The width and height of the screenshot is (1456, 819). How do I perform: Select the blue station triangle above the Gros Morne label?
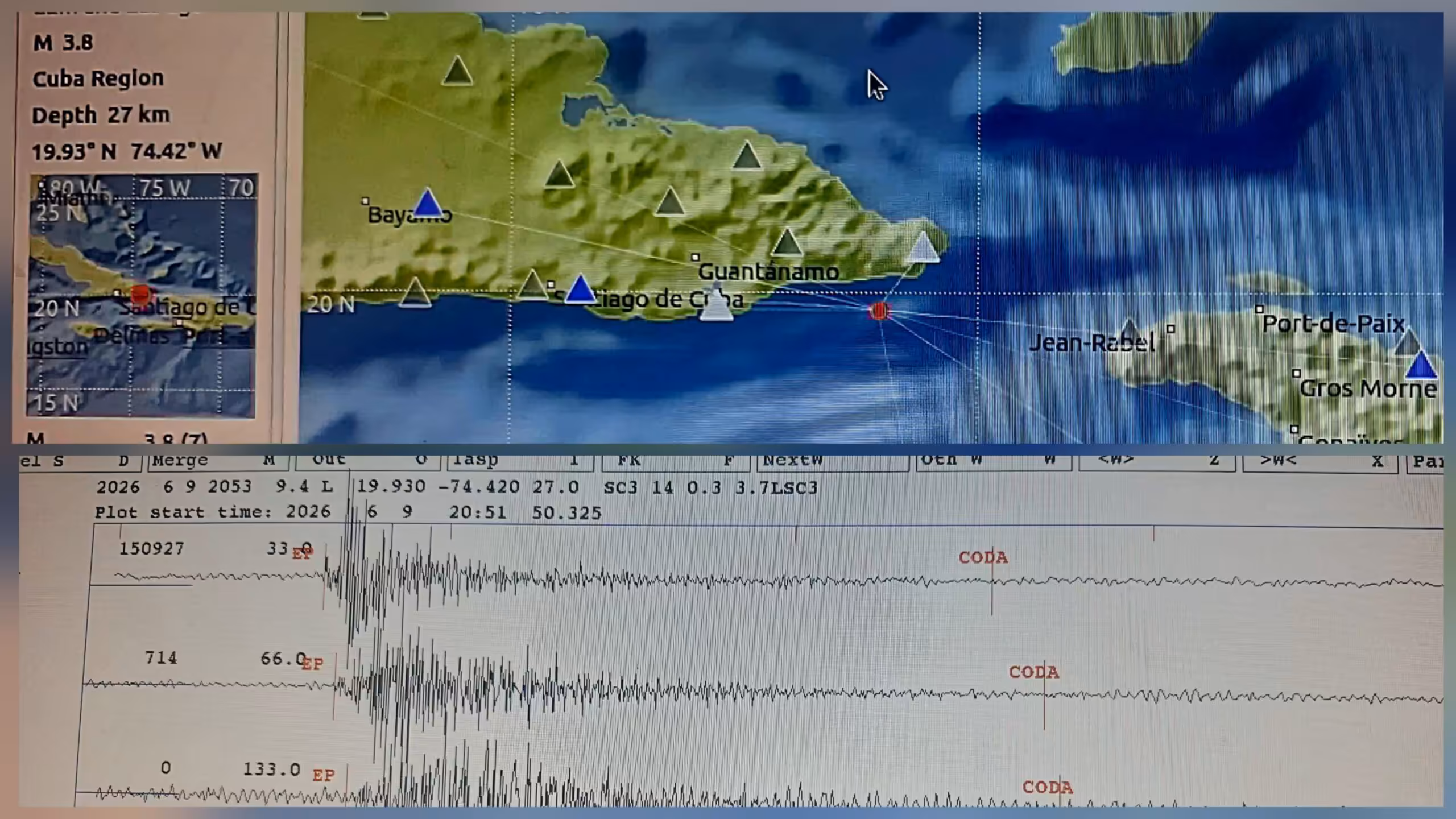1421,365
